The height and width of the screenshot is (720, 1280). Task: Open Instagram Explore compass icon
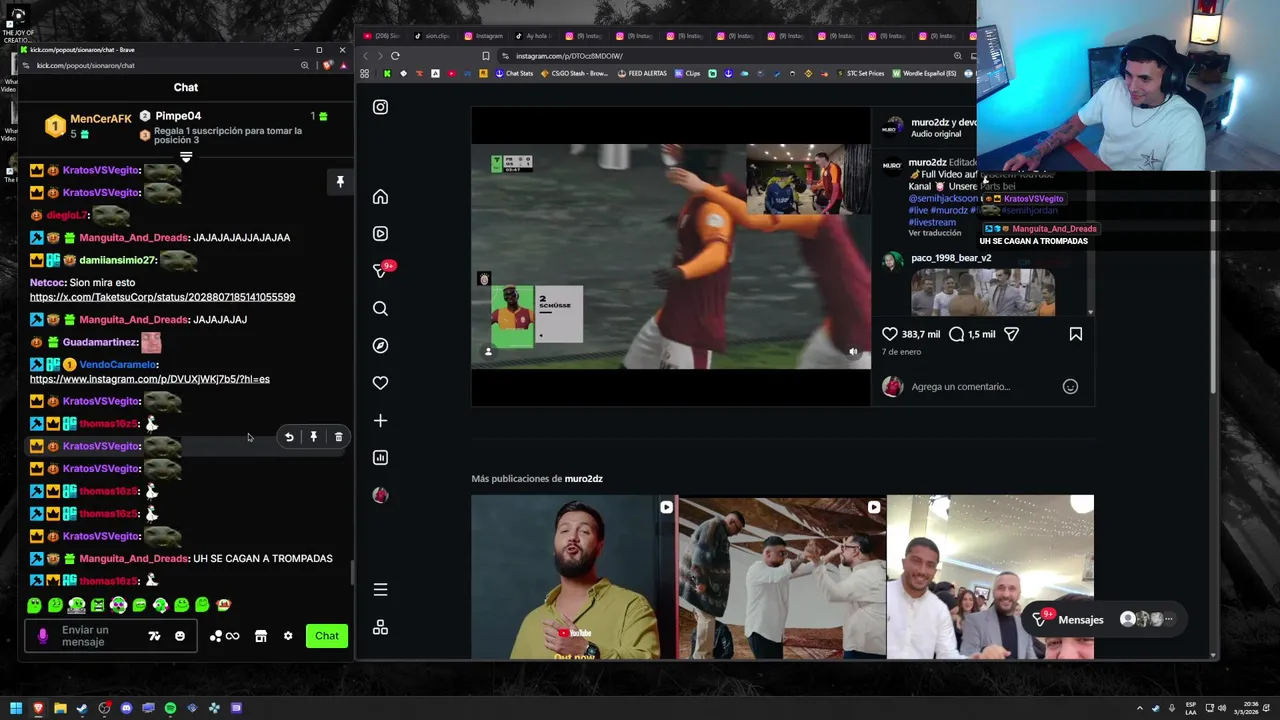point(380,345)
